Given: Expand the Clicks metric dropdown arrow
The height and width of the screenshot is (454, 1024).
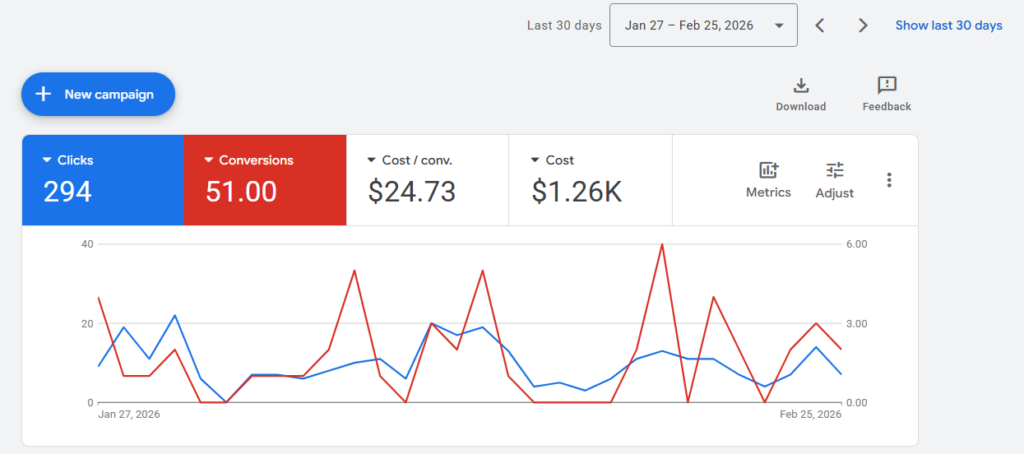Looking at the screenshot, I should coord(47,160).
